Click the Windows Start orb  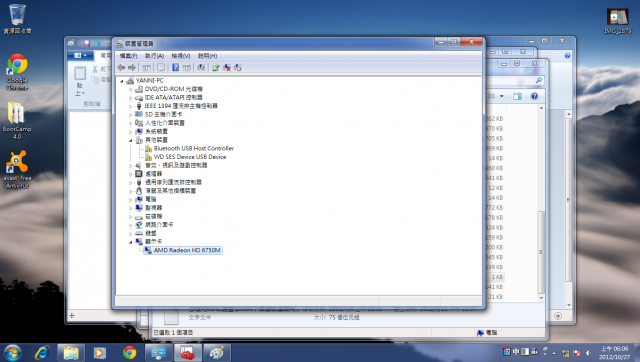[x=12, y=353]
